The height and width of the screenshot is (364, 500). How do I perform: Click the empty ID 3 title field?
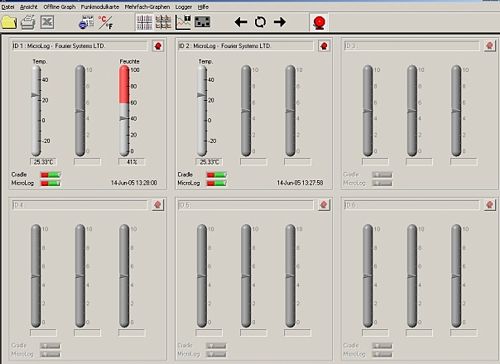coord(411,46)
